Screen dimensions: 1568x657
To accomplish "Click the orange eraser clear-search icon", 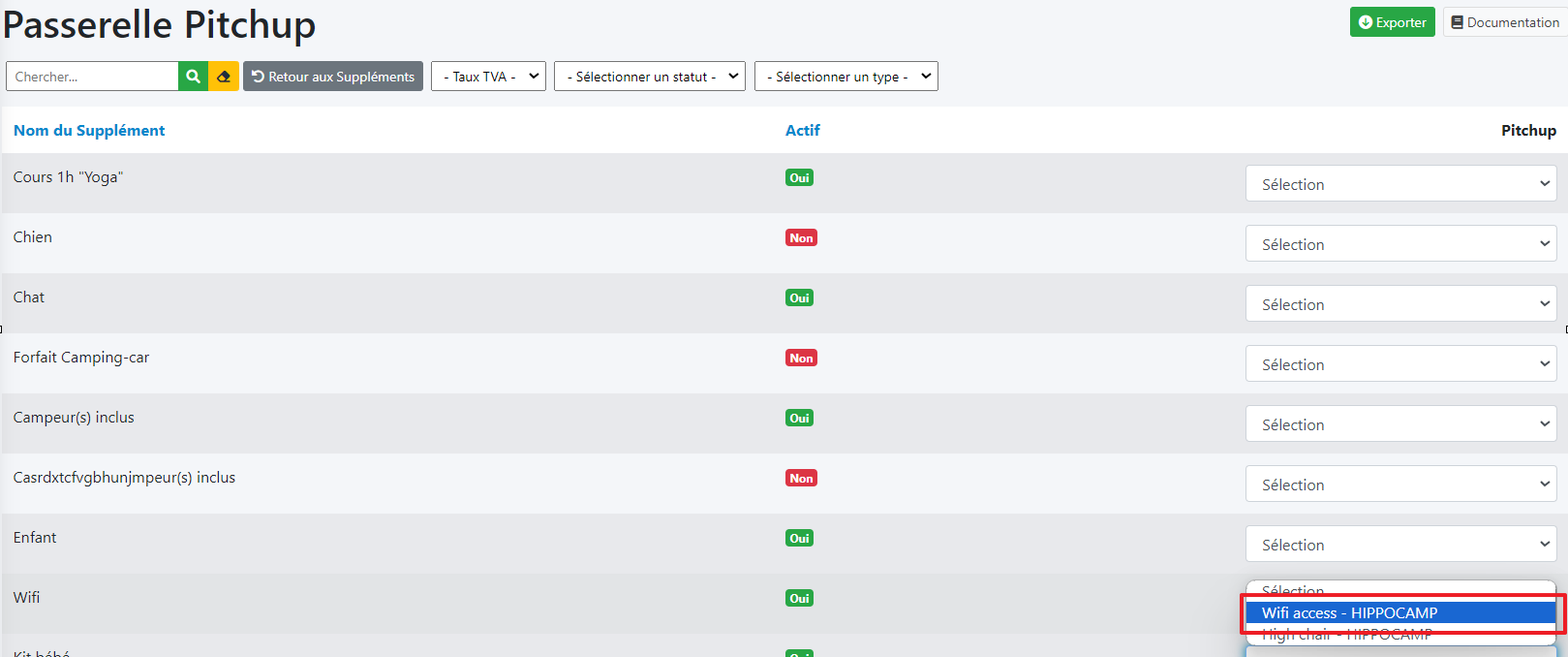I will click(x=224, y=77).
